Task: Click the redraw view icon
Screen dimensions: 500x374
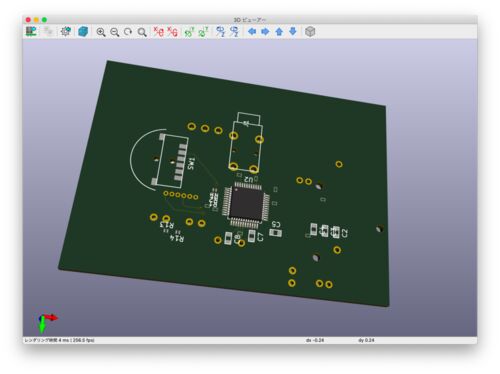Action: click(128, 32)
